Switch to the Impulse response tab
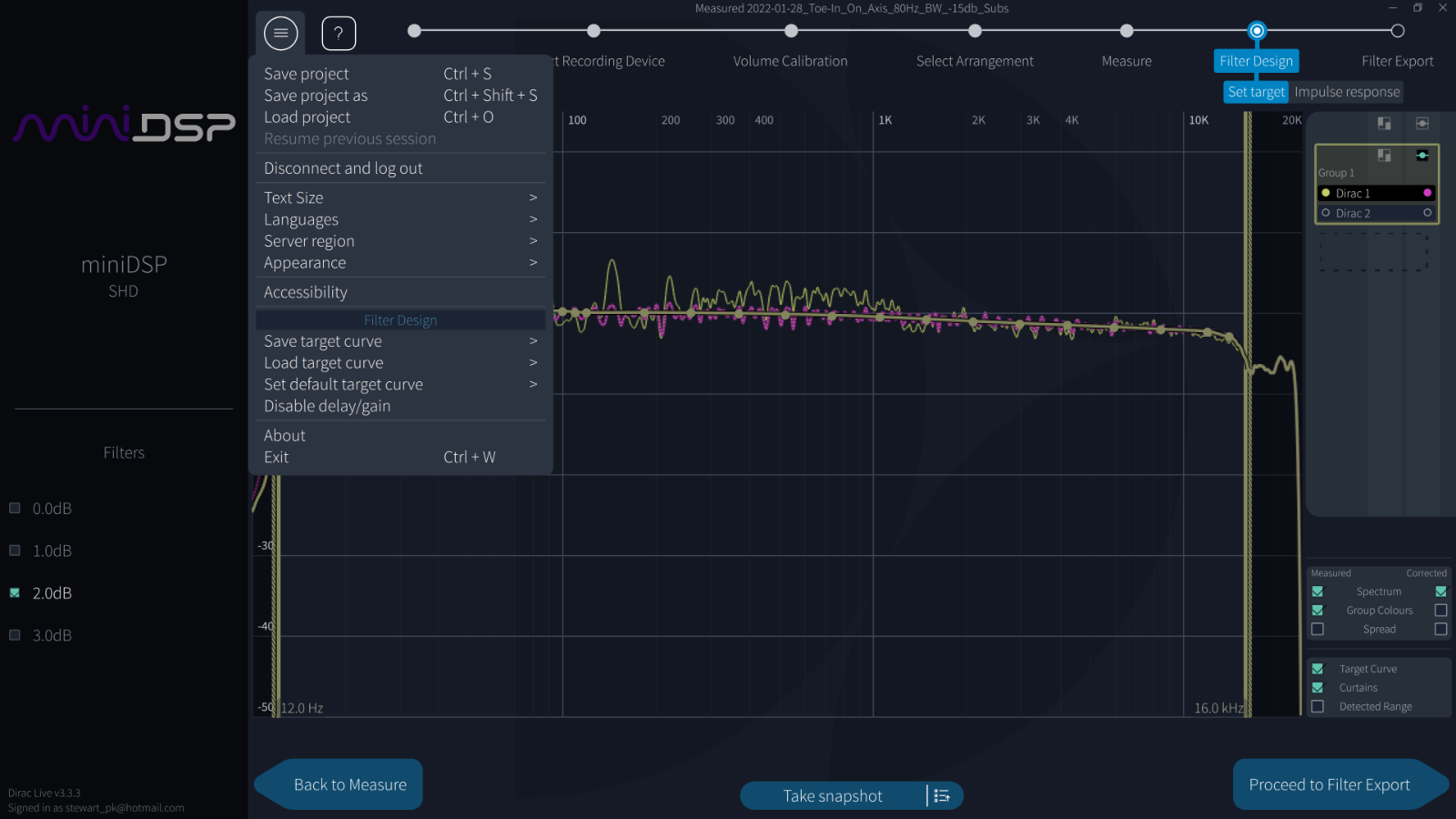The image size is (1456, 819). [x=1347, y=92]
